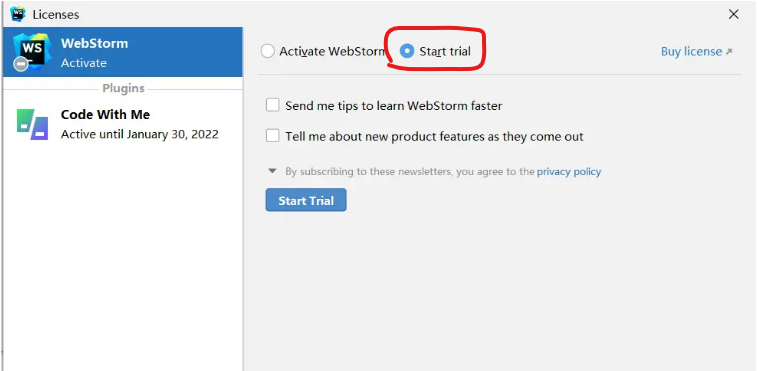Click the gray minus badge on WS icon
Screen dimensions: 759x371
[20, 64]
